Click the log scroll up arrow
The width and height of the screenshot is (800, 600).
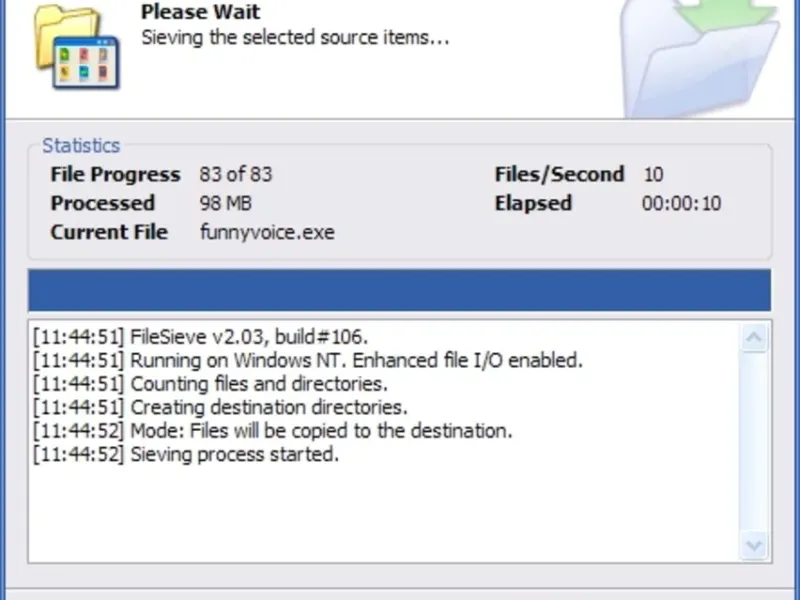[x=754, y=339]
